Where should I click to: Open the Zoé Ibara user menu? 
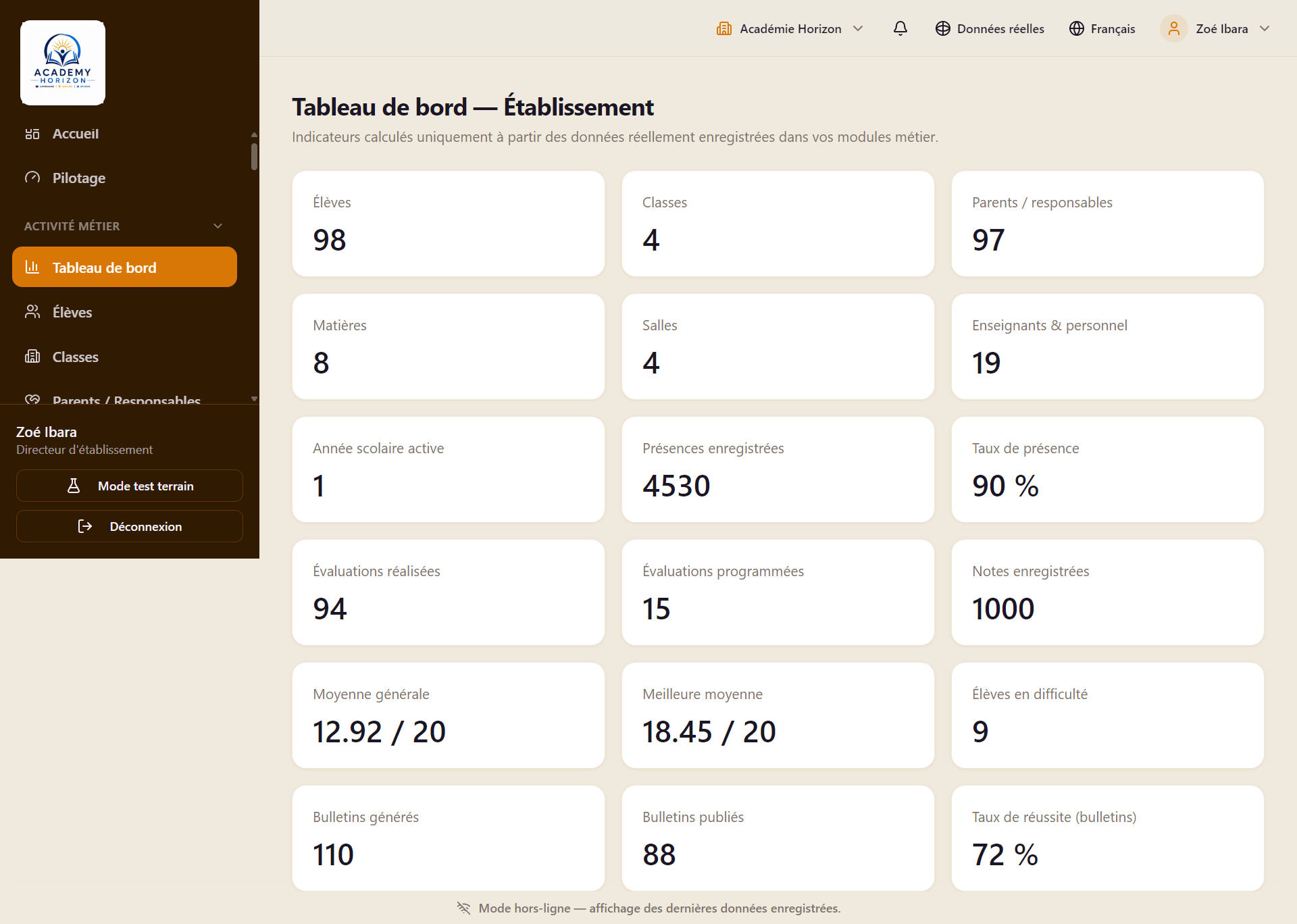coord(1216,28)
